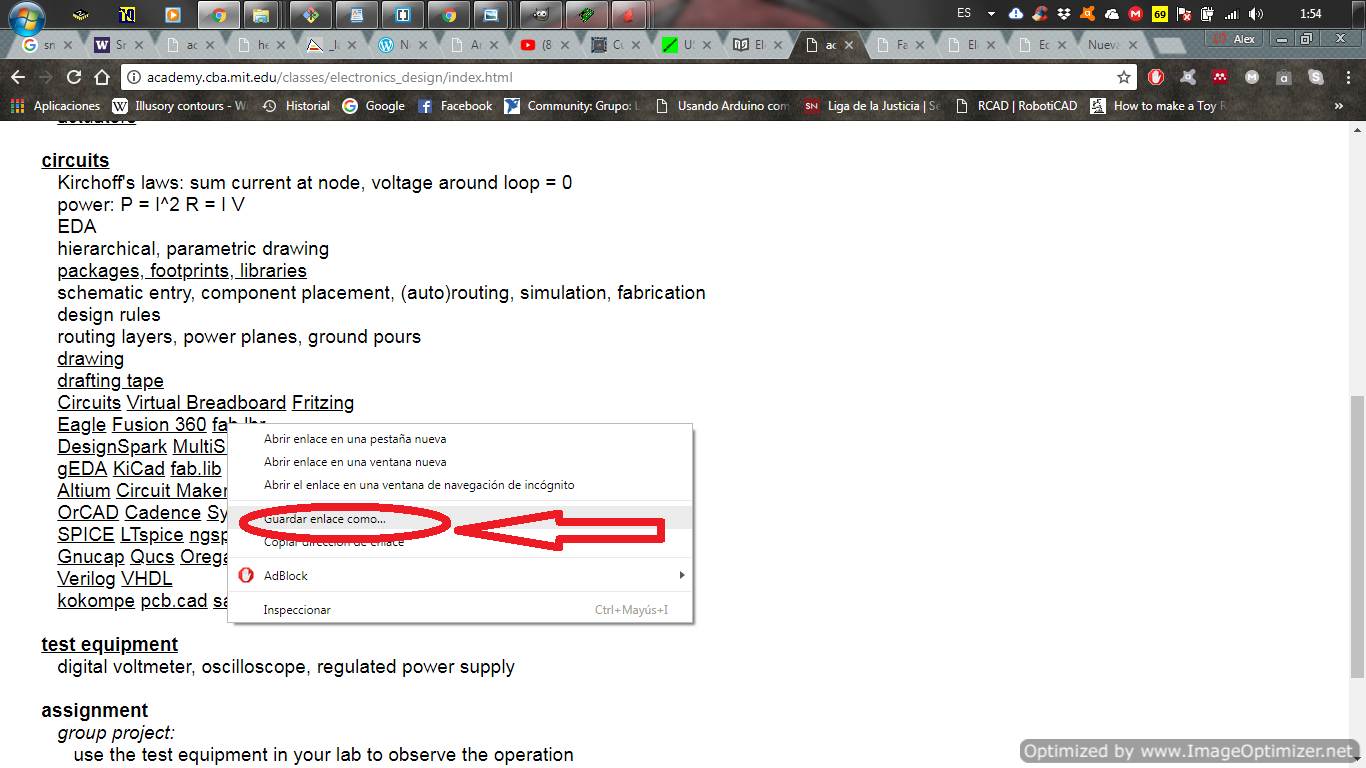Click the site info icon in address bar
This screenshot has width=1366, height=768.
(x=133, y=77)
